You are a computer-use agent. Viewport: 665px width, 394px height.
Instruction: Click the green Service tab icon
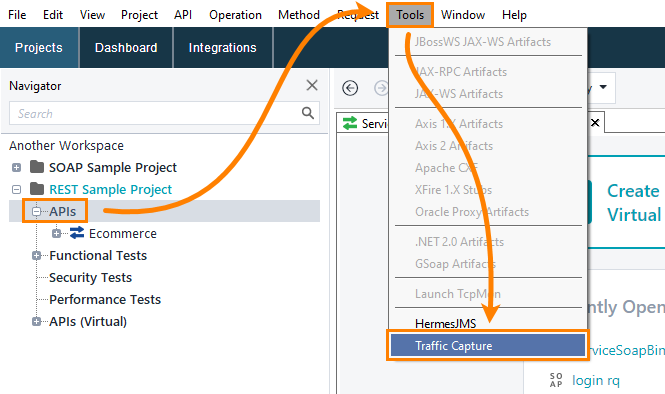(x=350, y=123)
